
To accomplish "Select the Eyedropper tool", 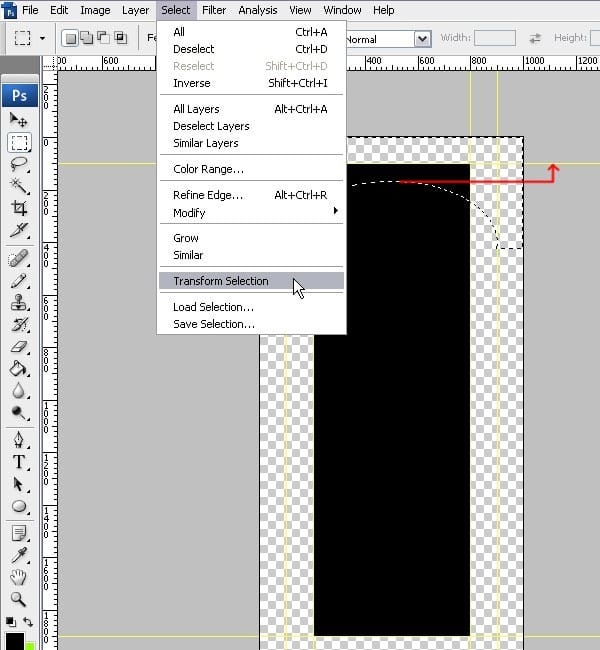I will pyautogui.click(x=19, y=555).
